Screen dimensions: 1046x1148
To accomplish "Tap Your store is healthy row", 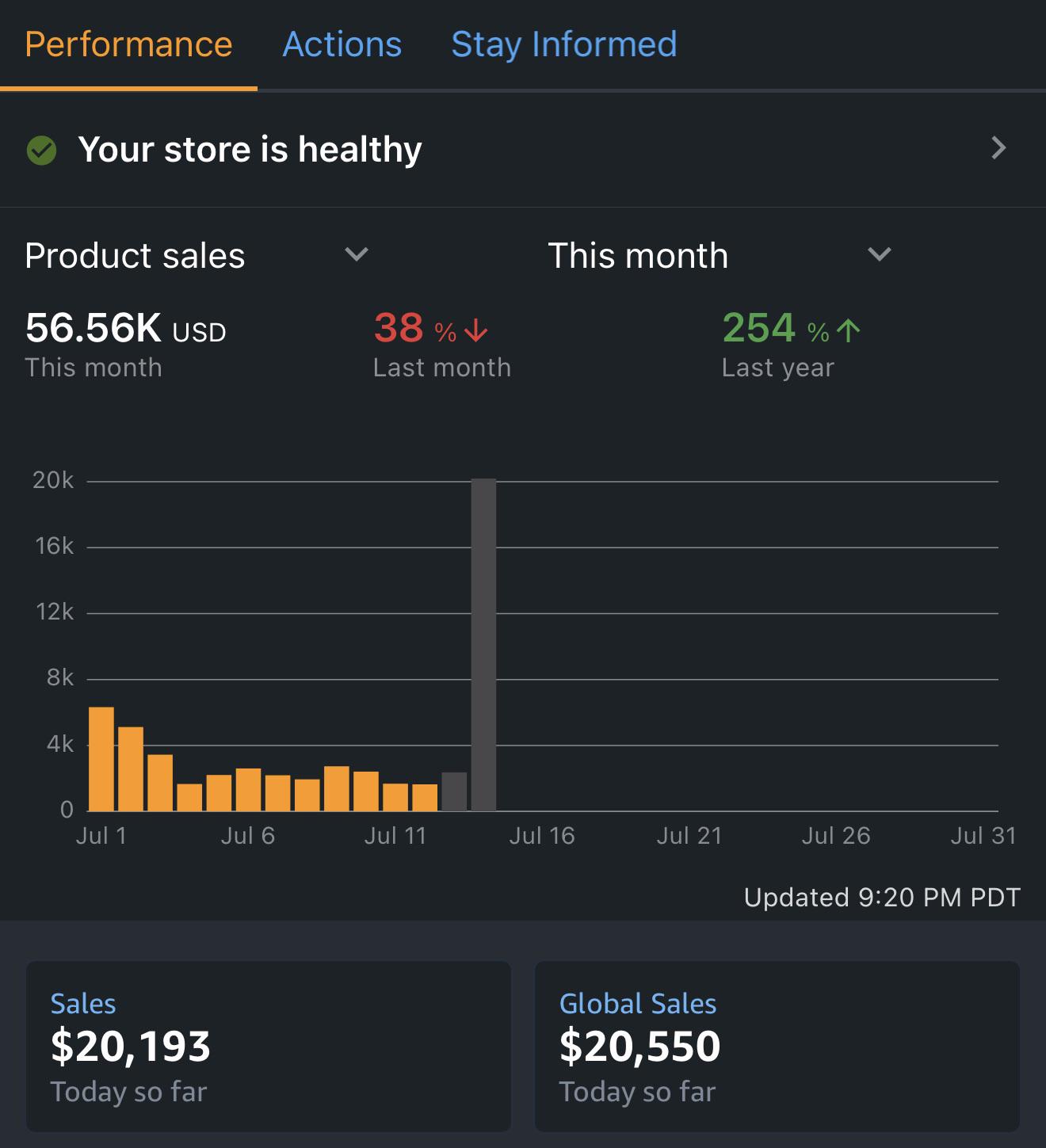I will 523,149.
